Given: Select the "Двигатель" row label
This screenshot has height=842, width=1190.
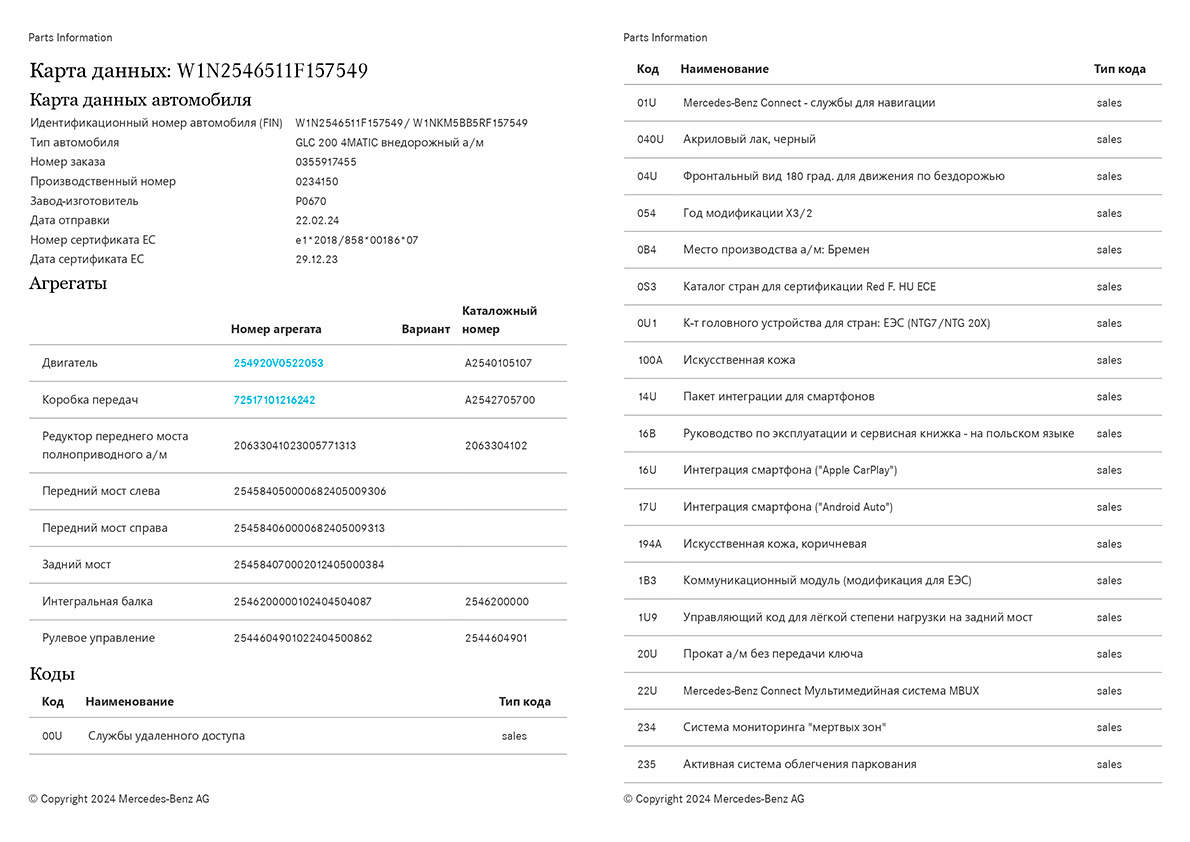Looking at the screenshot, I should [70, 363].
